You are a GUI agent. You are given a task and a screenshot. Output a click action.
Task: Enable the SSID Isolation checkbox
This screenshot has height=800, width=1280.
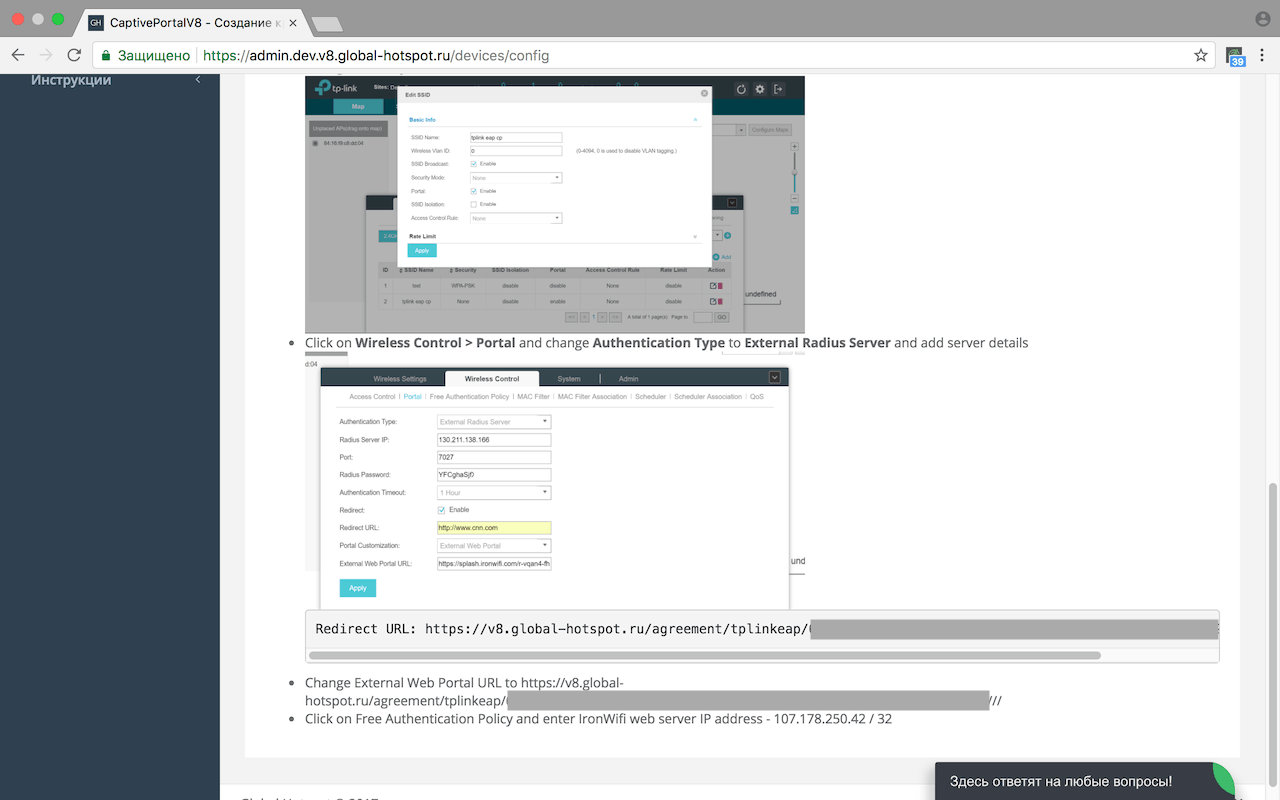[474, 204]
